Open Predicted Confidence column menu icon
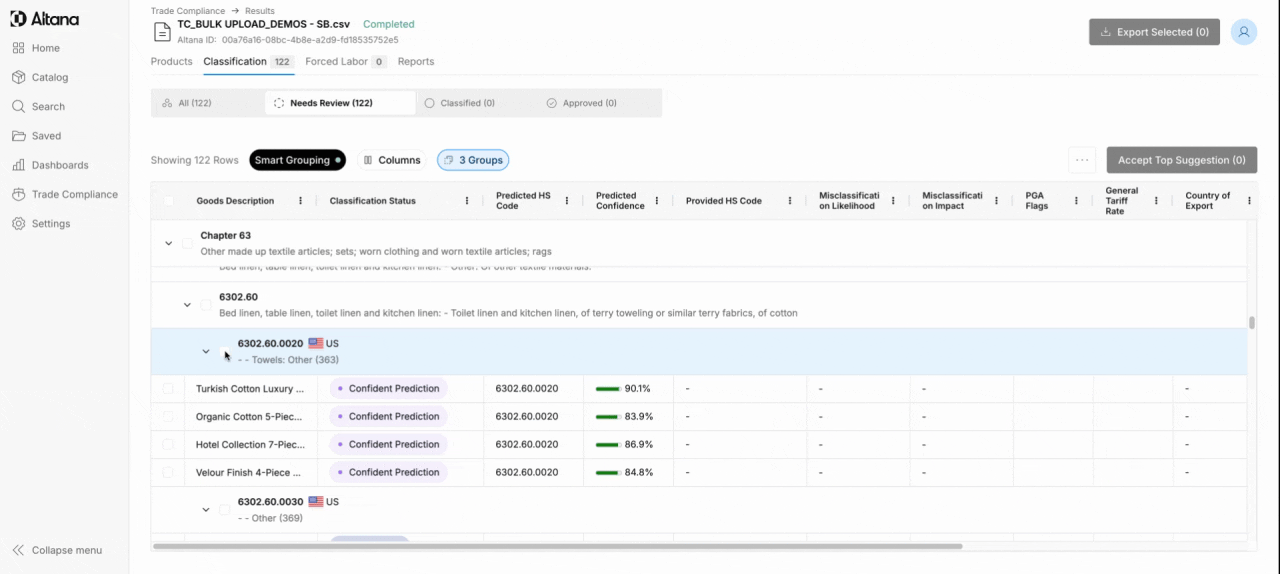This screenshot has height=574, width=1280. 657,201
